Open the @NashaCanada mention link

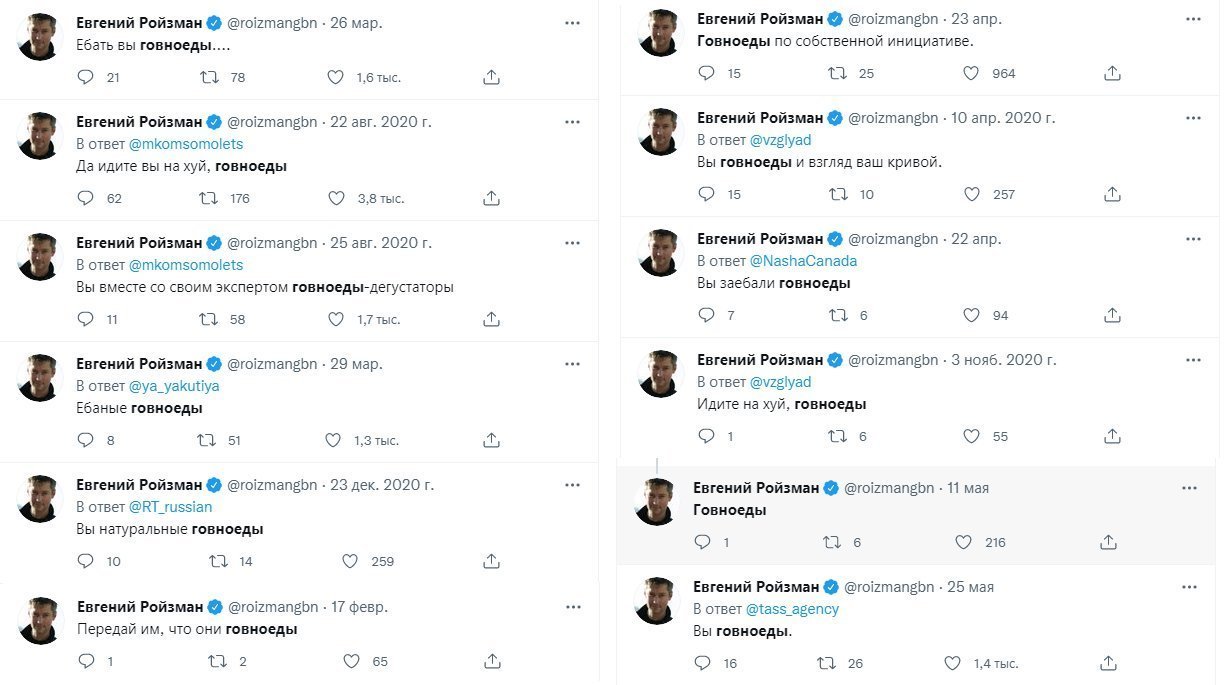pos(803,261)
